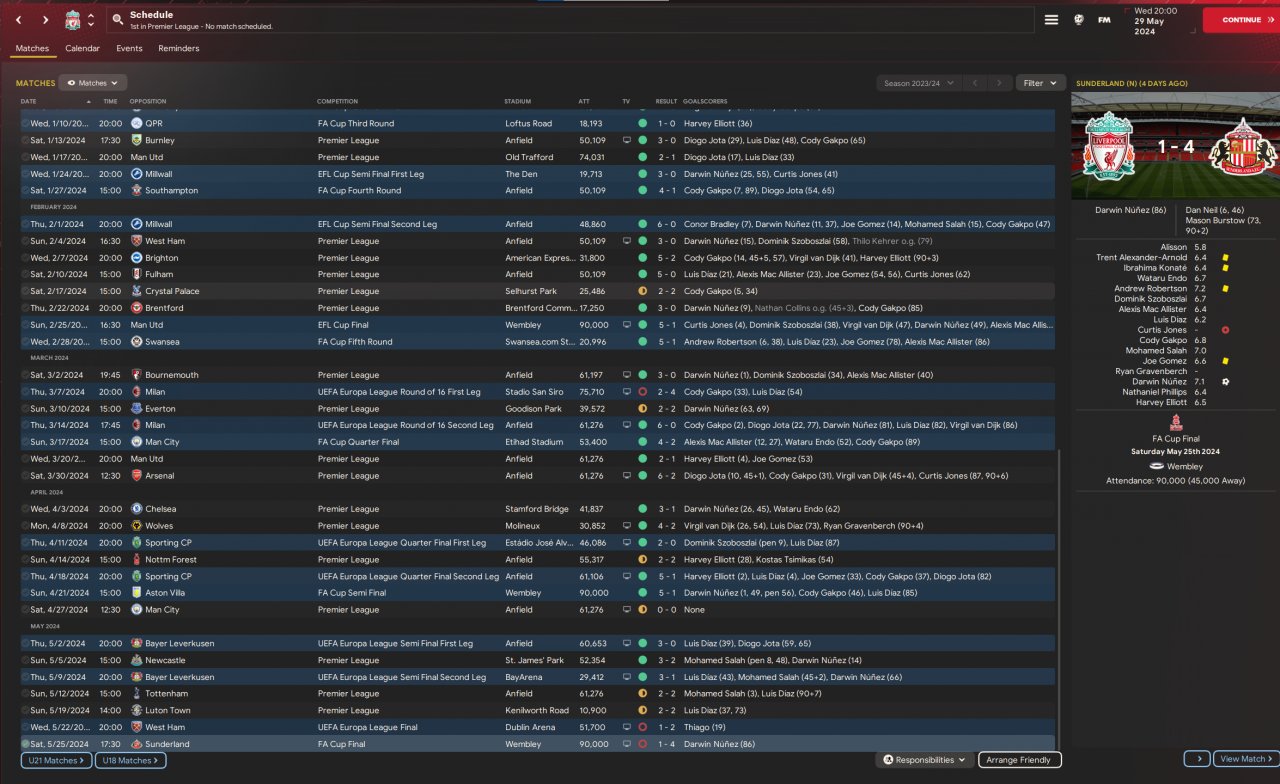
Task: Go to previous season arrow
Action: pos(975,83)
